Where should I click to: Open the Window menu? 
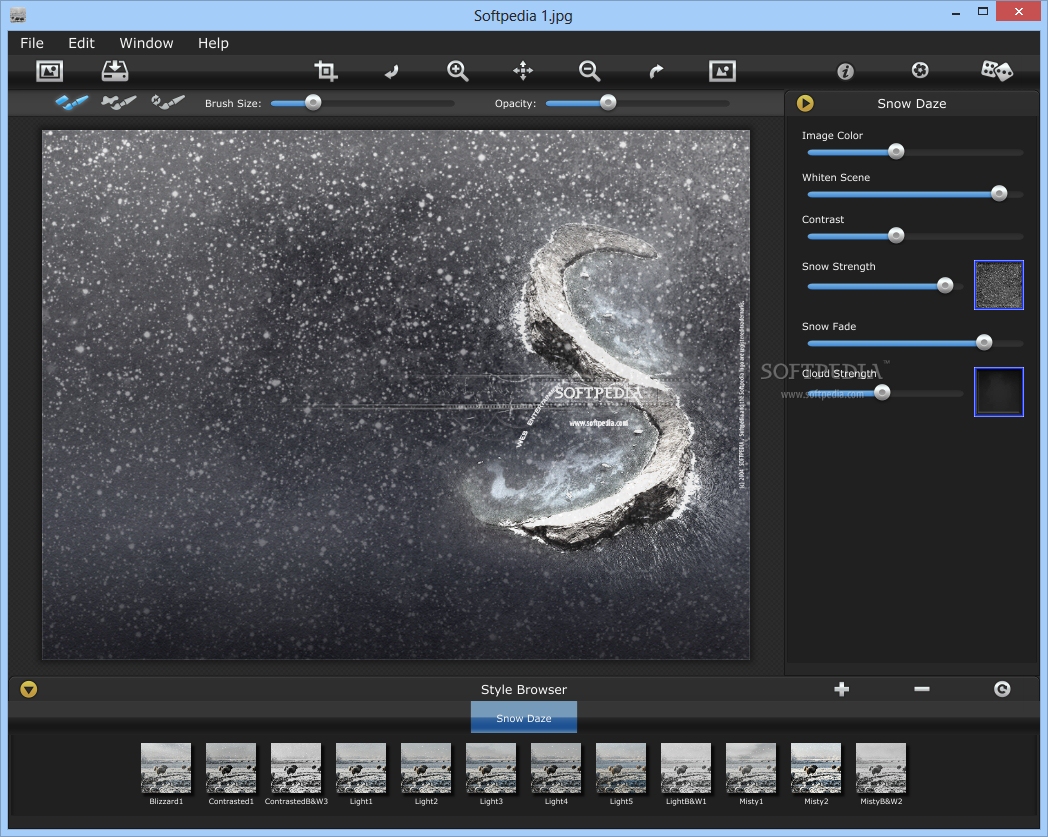146,43
